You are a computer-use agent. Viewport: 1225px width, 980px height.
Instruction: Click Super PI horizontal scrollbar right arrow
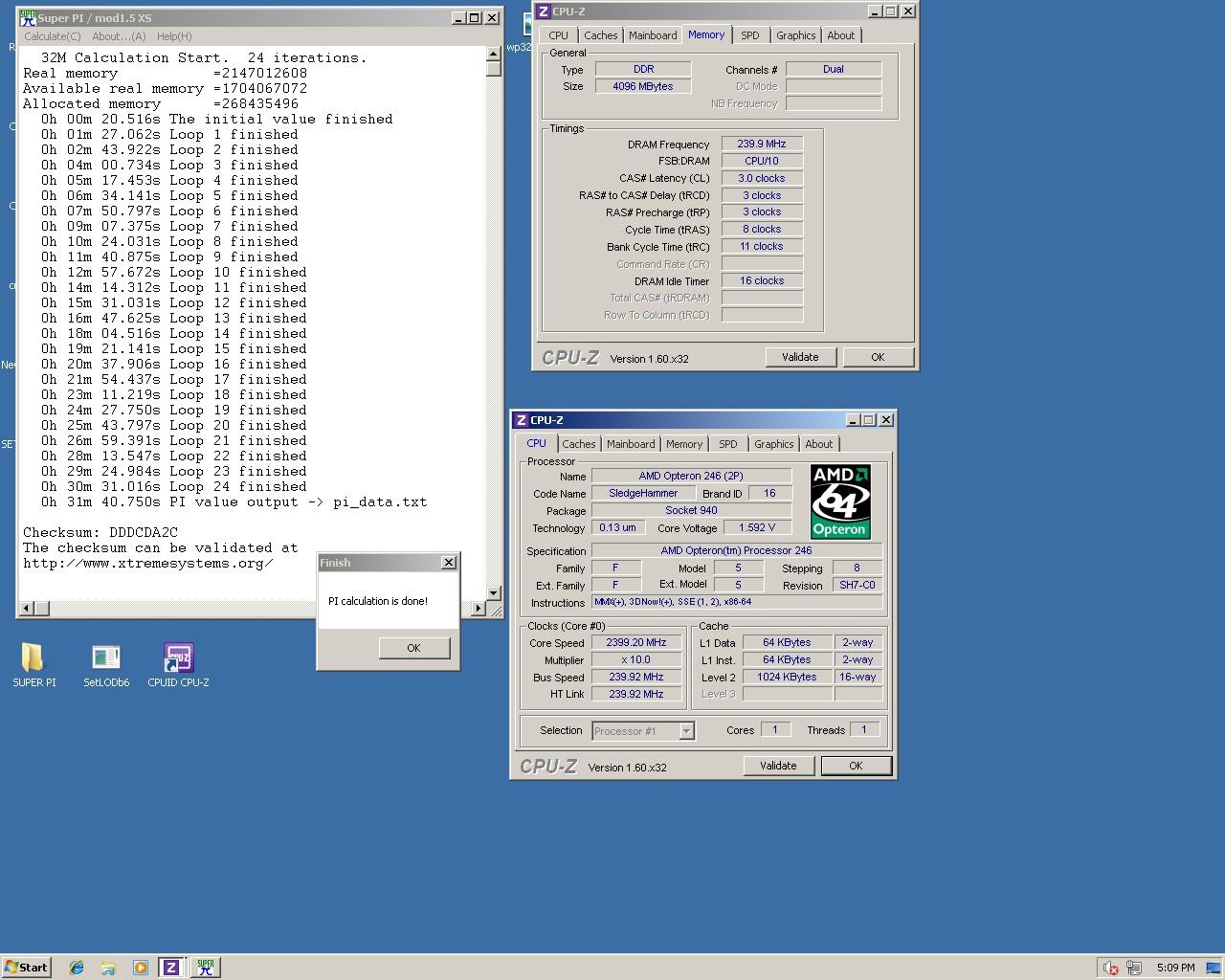(479, 608)
